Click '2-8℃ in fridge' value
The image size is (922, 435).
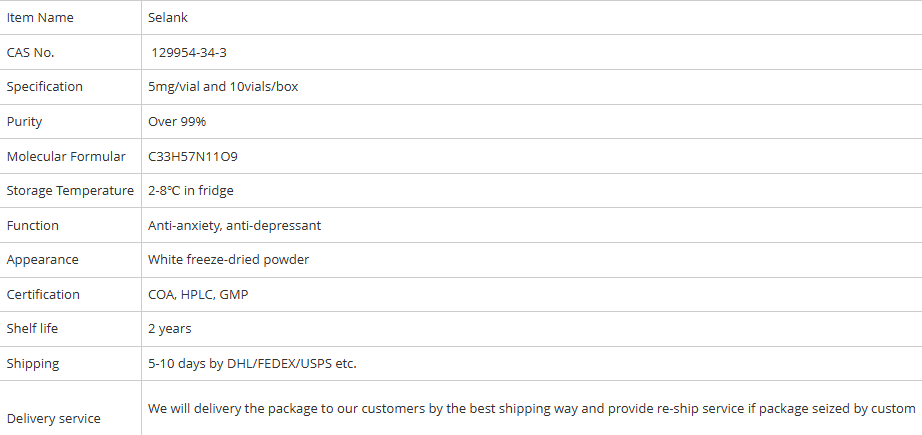(x=191, y=191)
